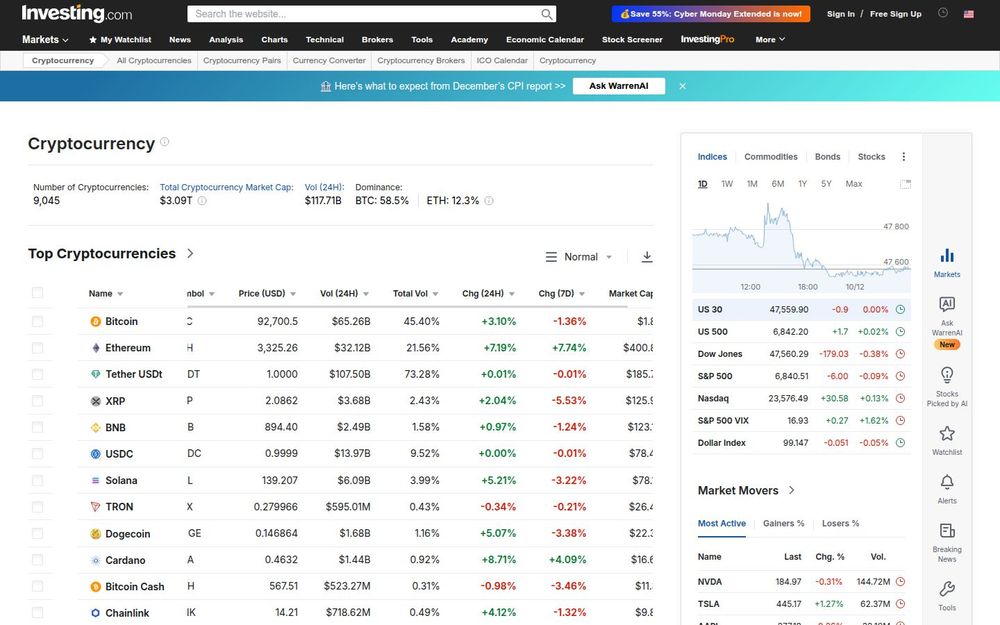
Task: Toggle select-all checkbox in table header
Action: (38, 293)
